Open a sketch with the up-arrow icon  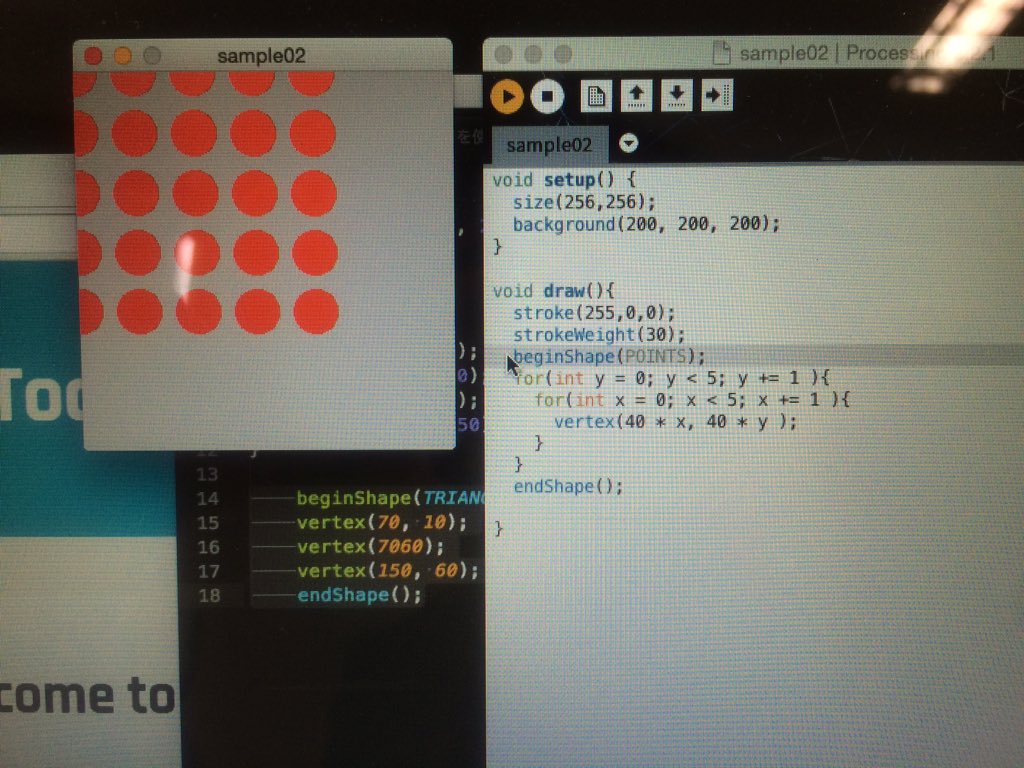(x=636, y=96)
